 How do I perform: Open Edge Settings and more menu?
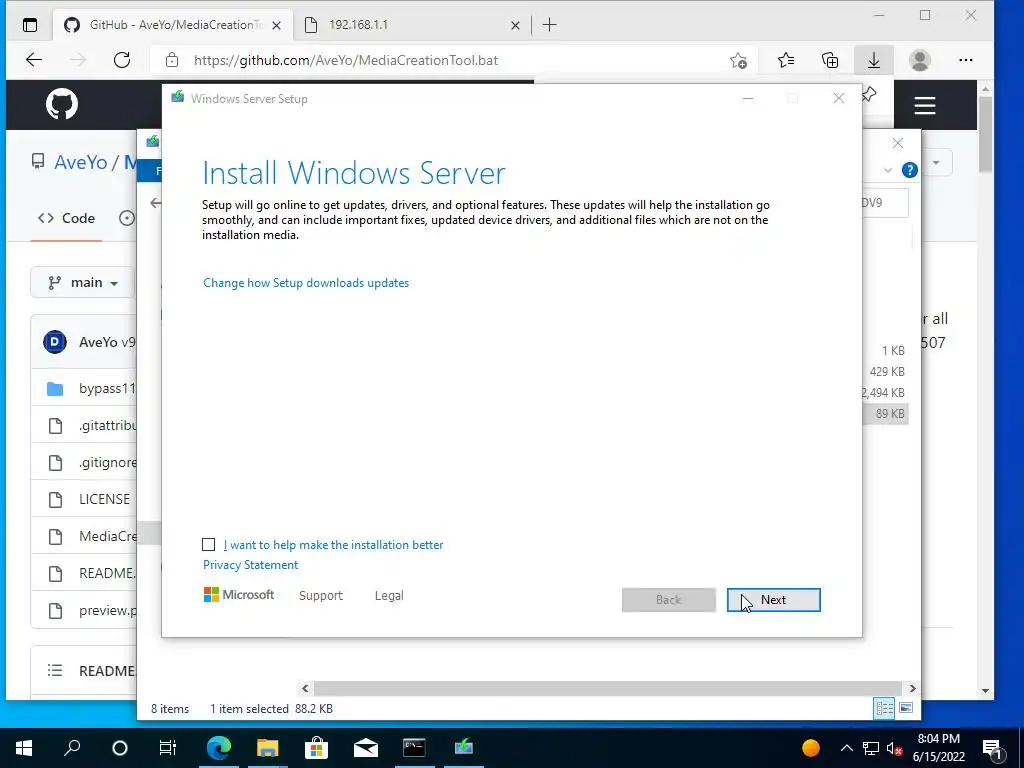click(x=966, y=60)
